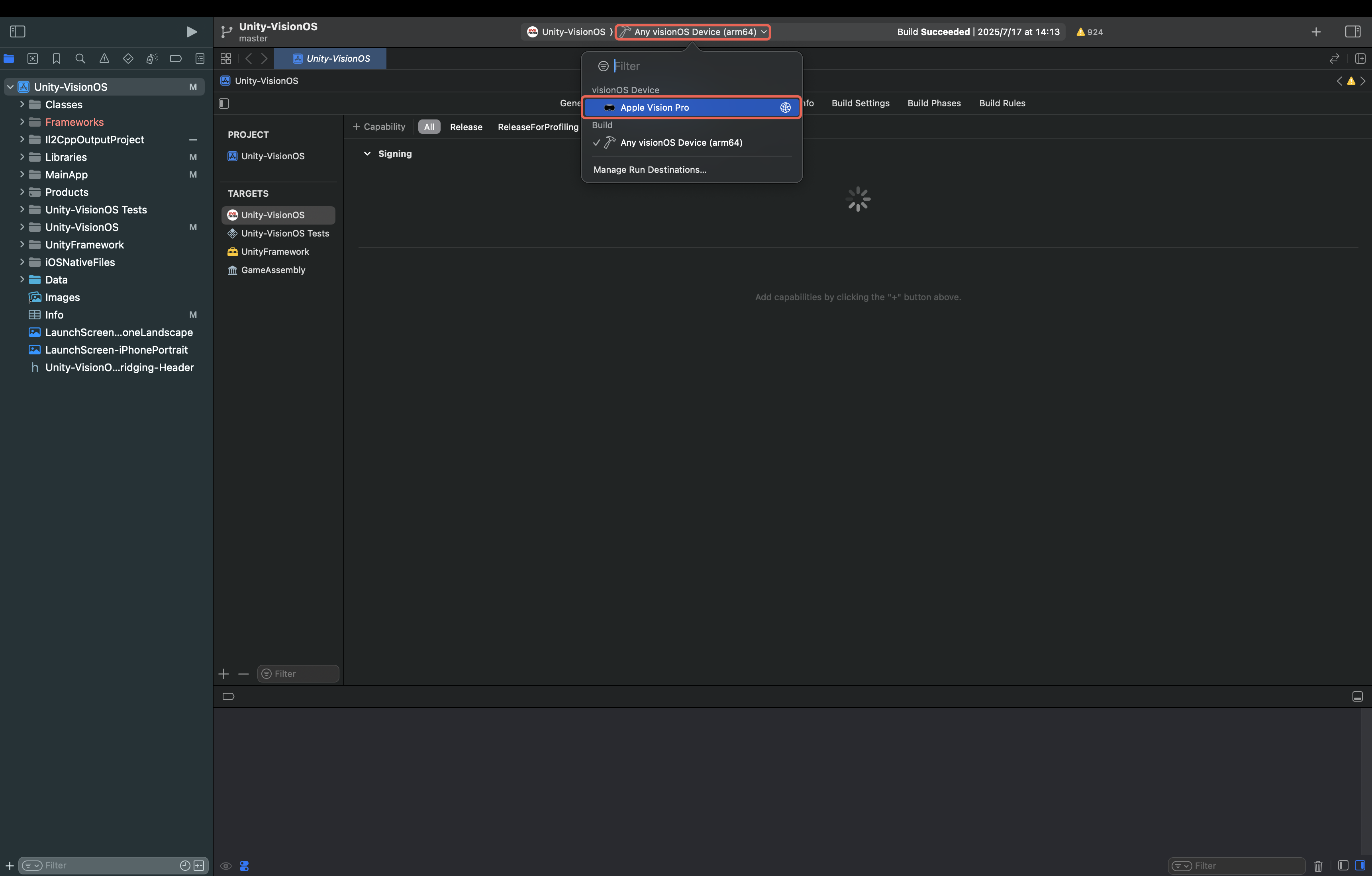
Task: Select the Unity-VisionOS Tests target
Action: tap(278, 233)
